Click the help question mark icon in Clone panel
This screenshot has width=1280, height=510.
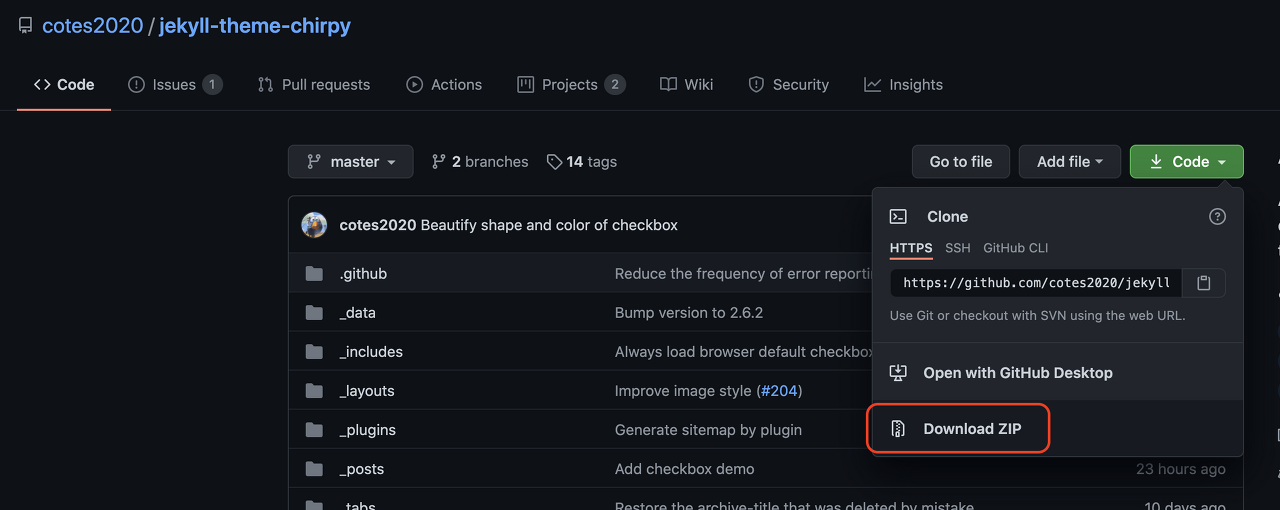click(x=1217, y=216)
